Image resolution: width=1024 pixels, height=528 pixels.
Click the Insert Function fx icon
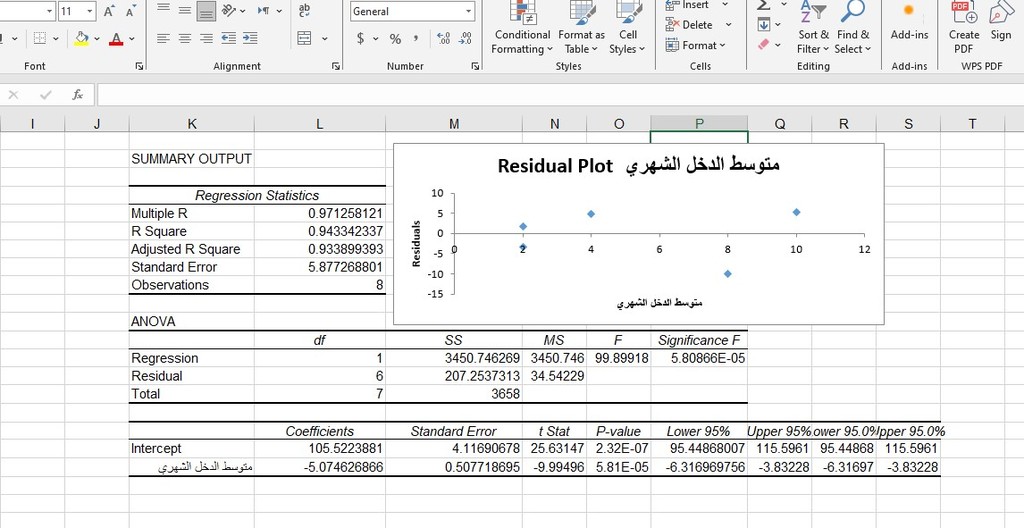coord(77,95)
